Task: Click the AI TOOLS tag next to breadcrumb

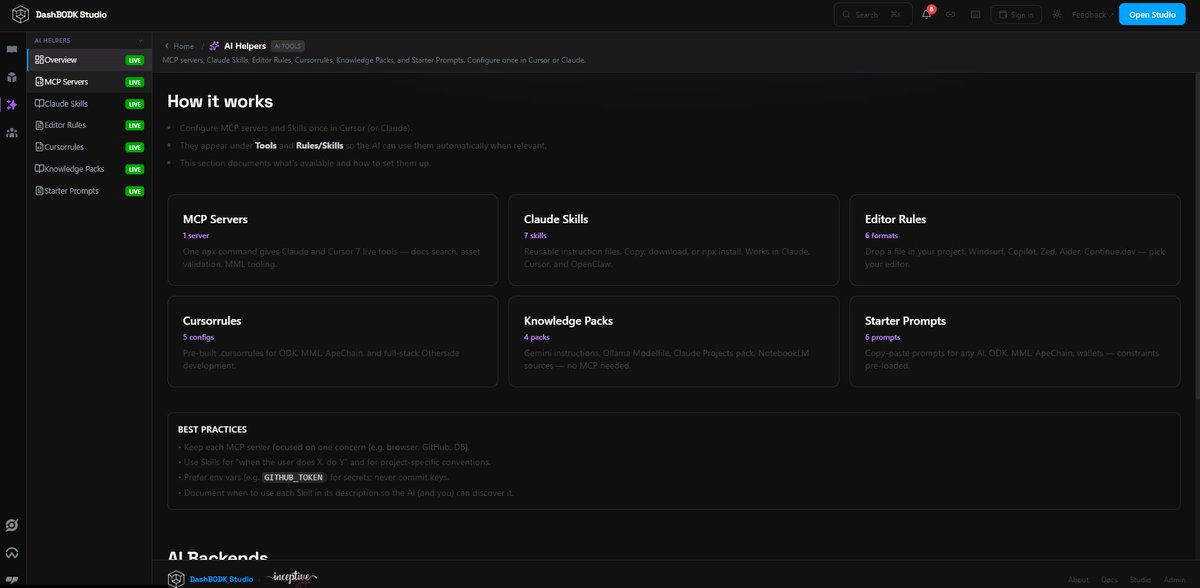Action: (x=288, y=46)
